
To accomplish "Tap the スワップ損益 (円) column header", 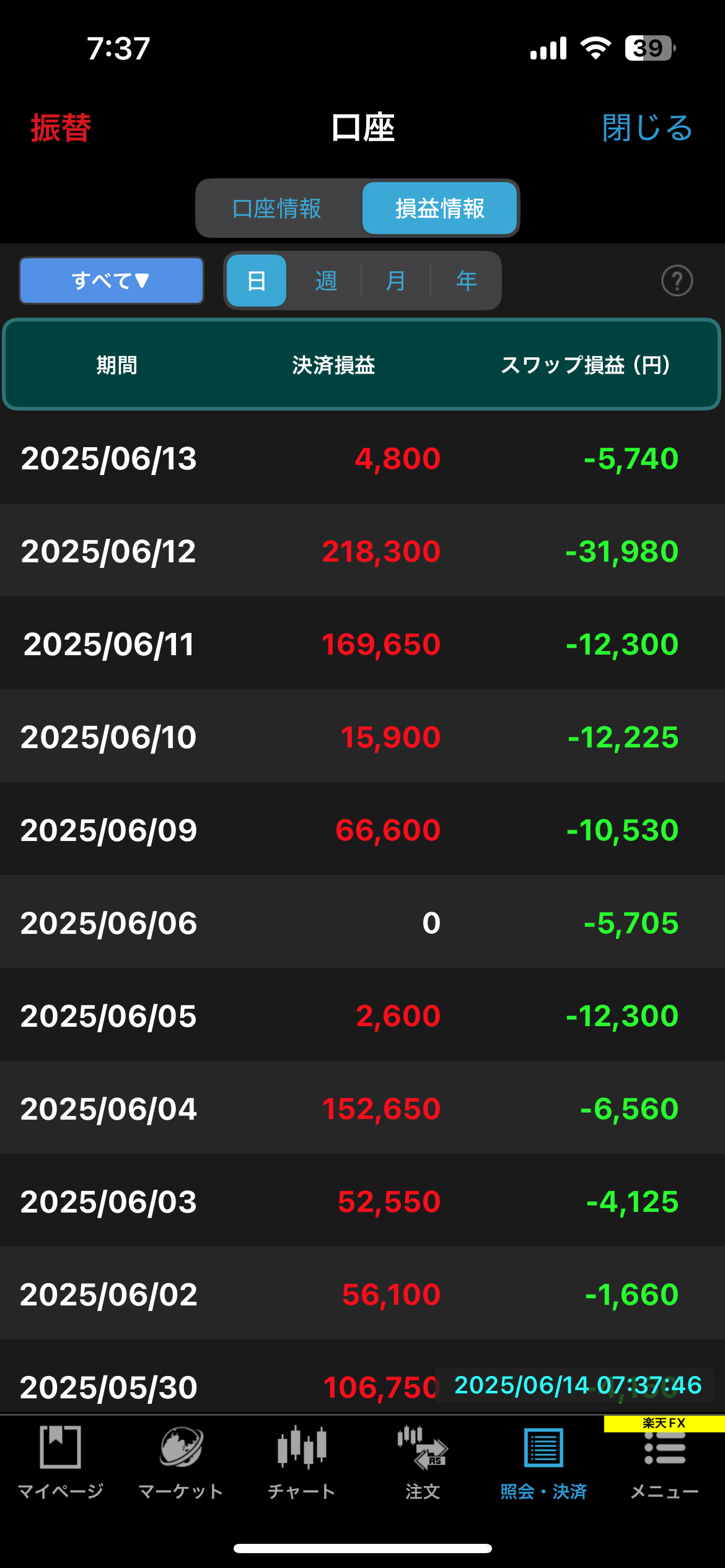I will pyautogui.click(x=585, y=365).
